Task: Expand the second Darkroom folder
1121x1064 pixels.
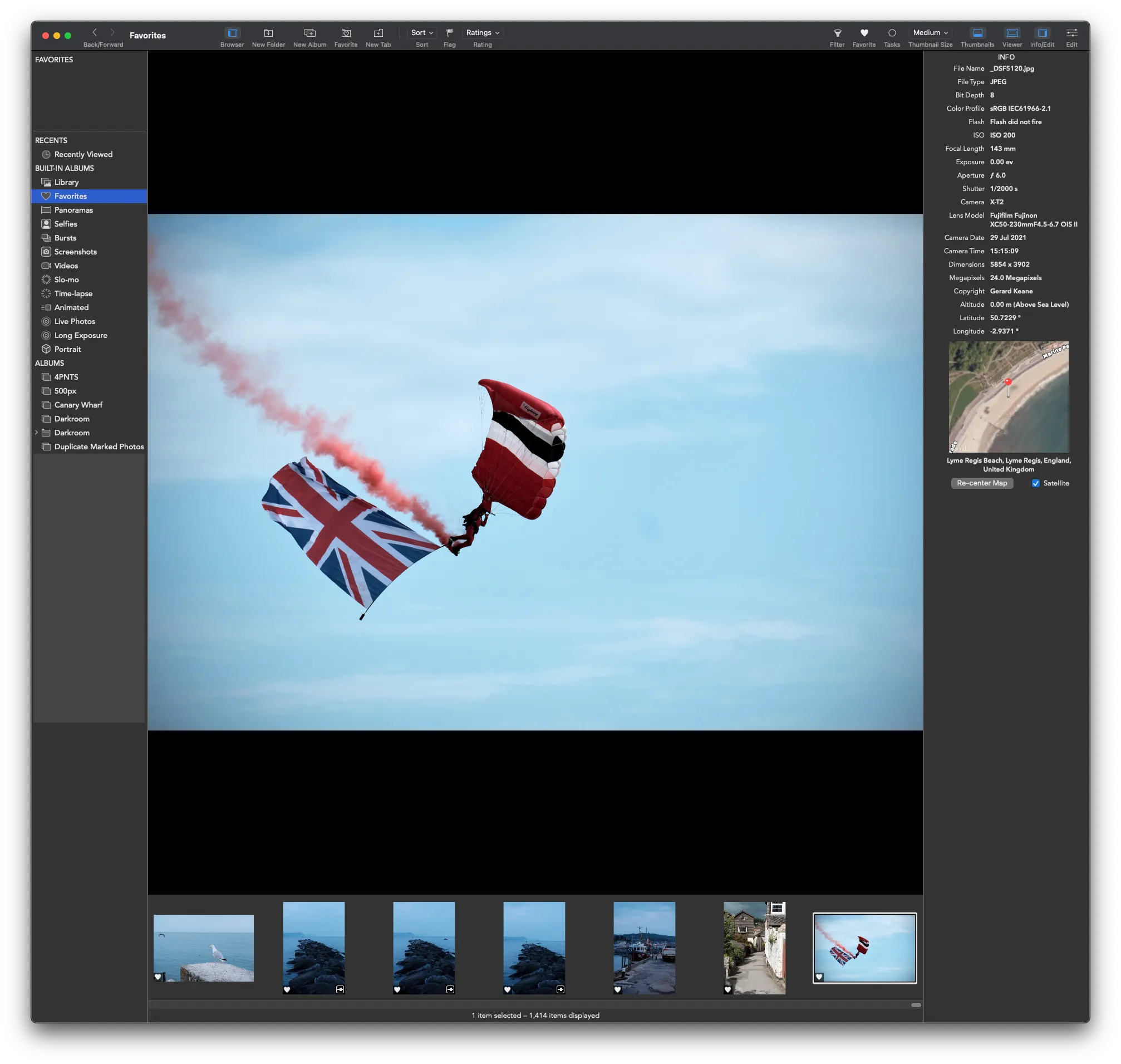Action: (37, 433)
